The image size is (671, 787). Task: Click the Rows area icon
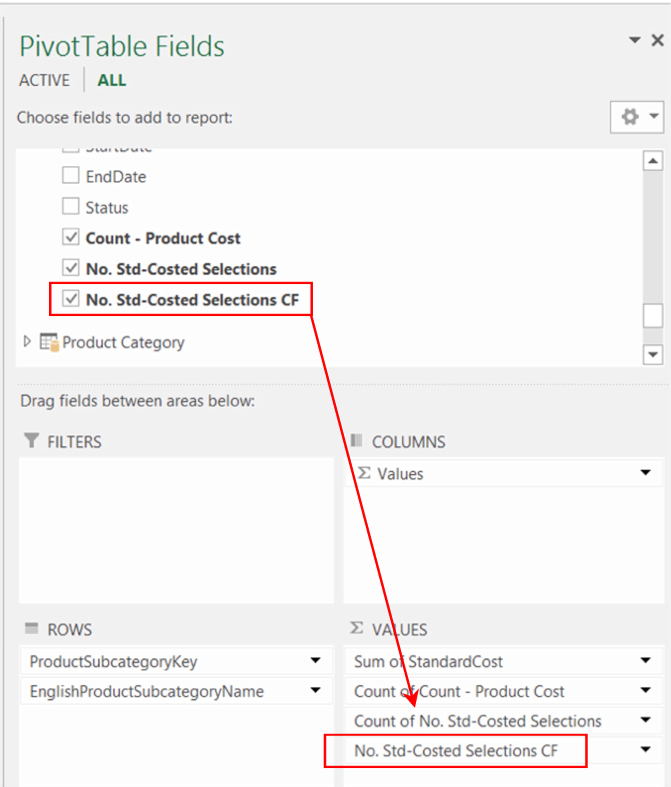[32, 629]
